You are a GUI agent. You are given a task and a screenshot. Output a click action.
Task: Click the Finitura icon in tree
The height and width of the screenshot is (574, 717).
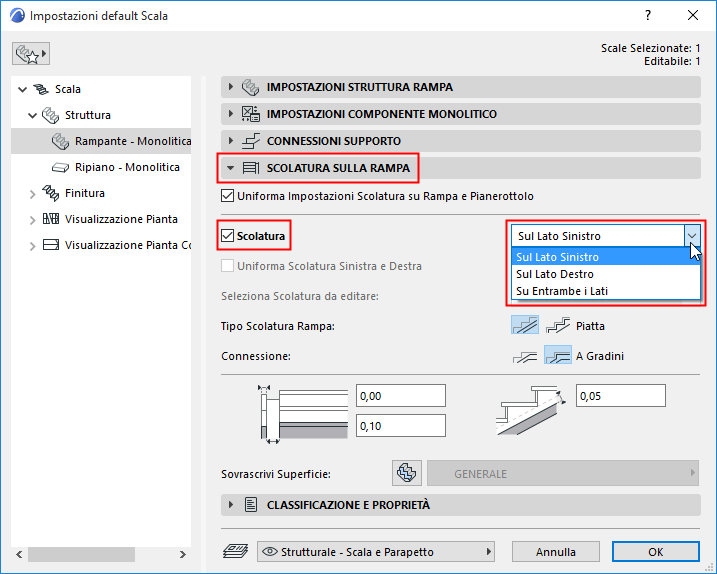(50, 193)
